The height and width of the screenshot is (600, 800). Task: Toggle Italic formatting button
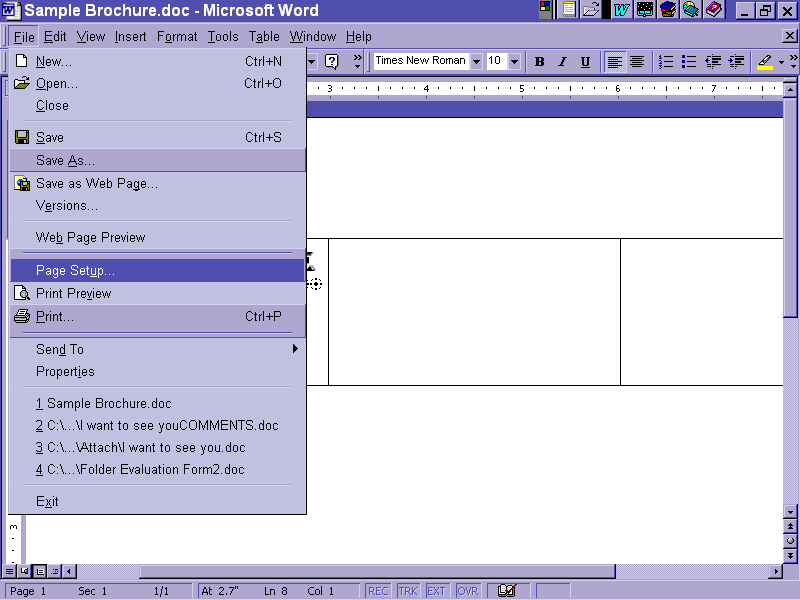[x=562, y=61]
